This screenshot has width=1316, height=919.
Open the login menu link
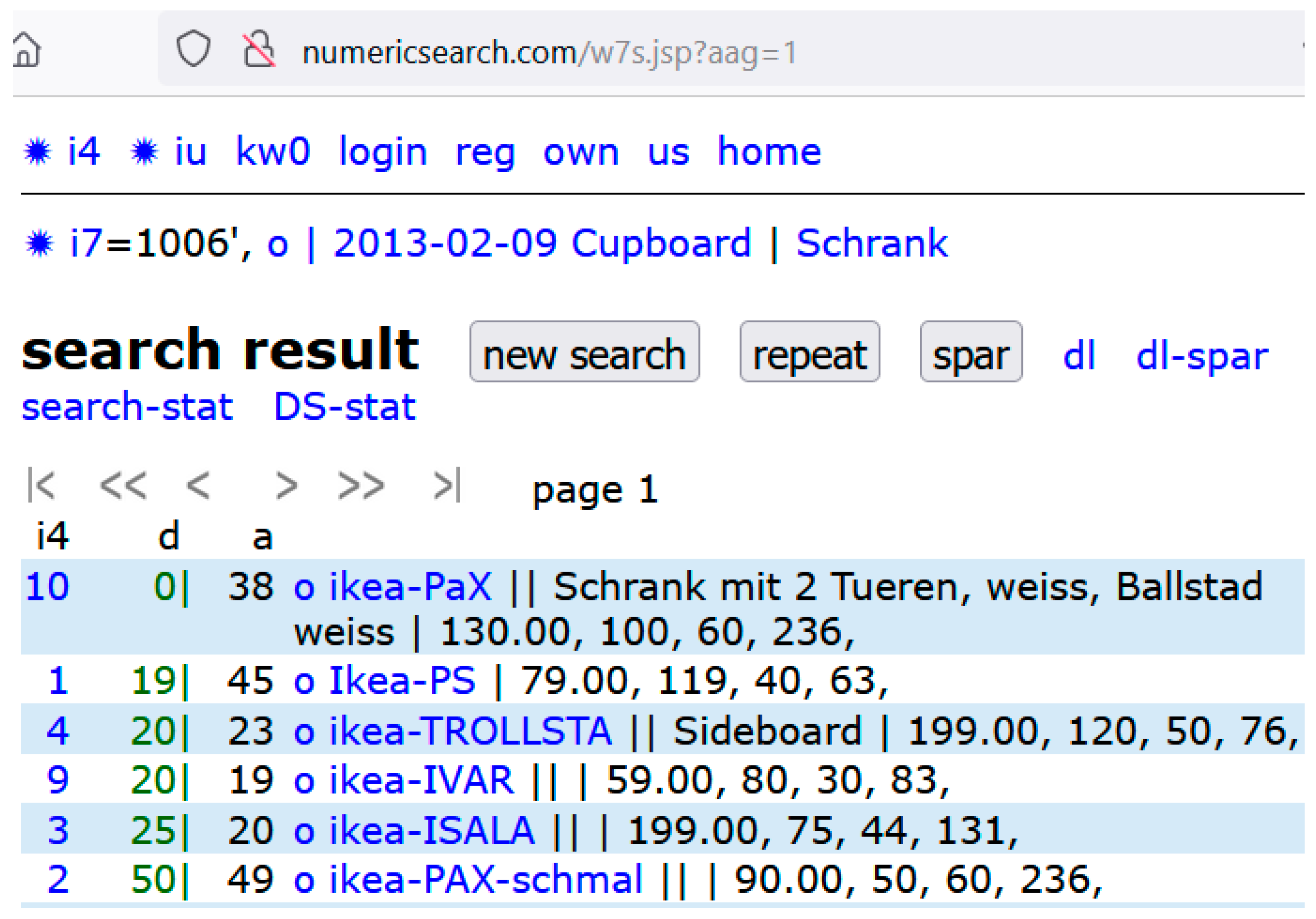click(x=383, y=152)
